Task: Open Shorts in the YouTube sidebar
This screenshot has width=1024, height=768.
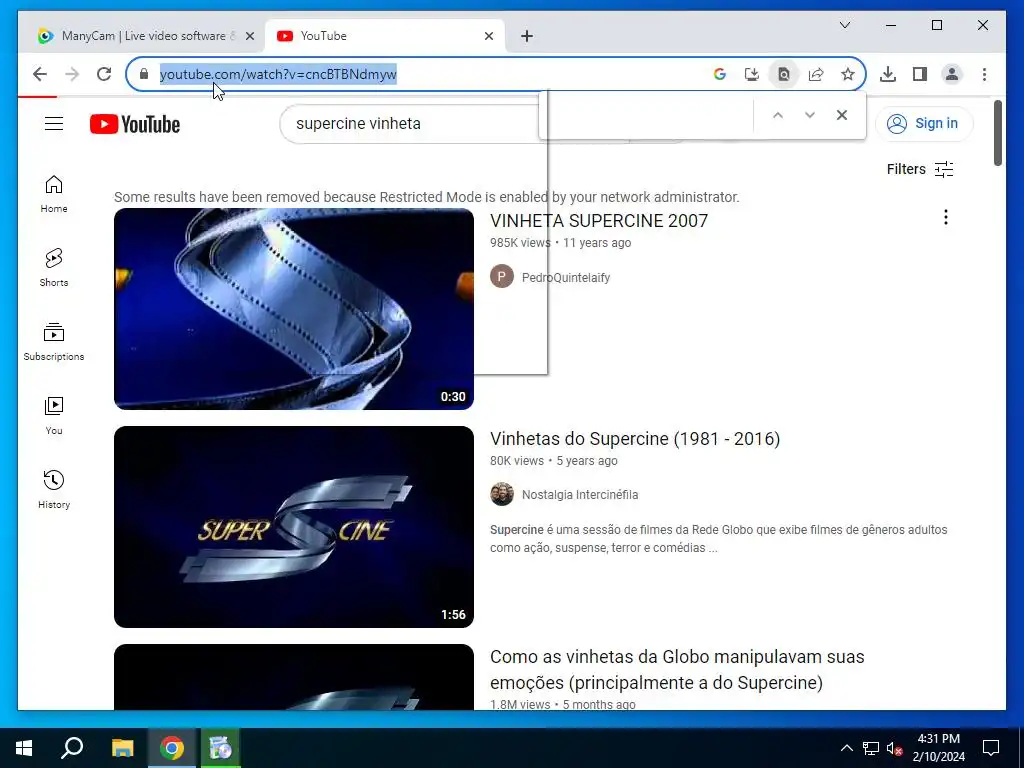Action: [x=54, y=268]
